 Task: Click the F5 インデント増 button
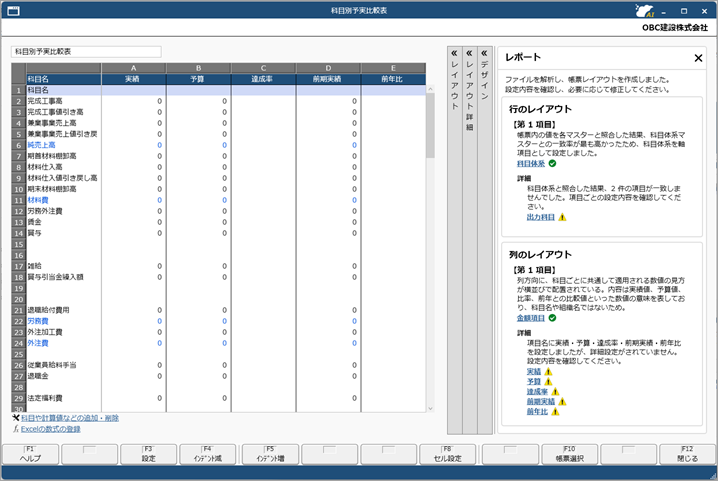(270, 454)
